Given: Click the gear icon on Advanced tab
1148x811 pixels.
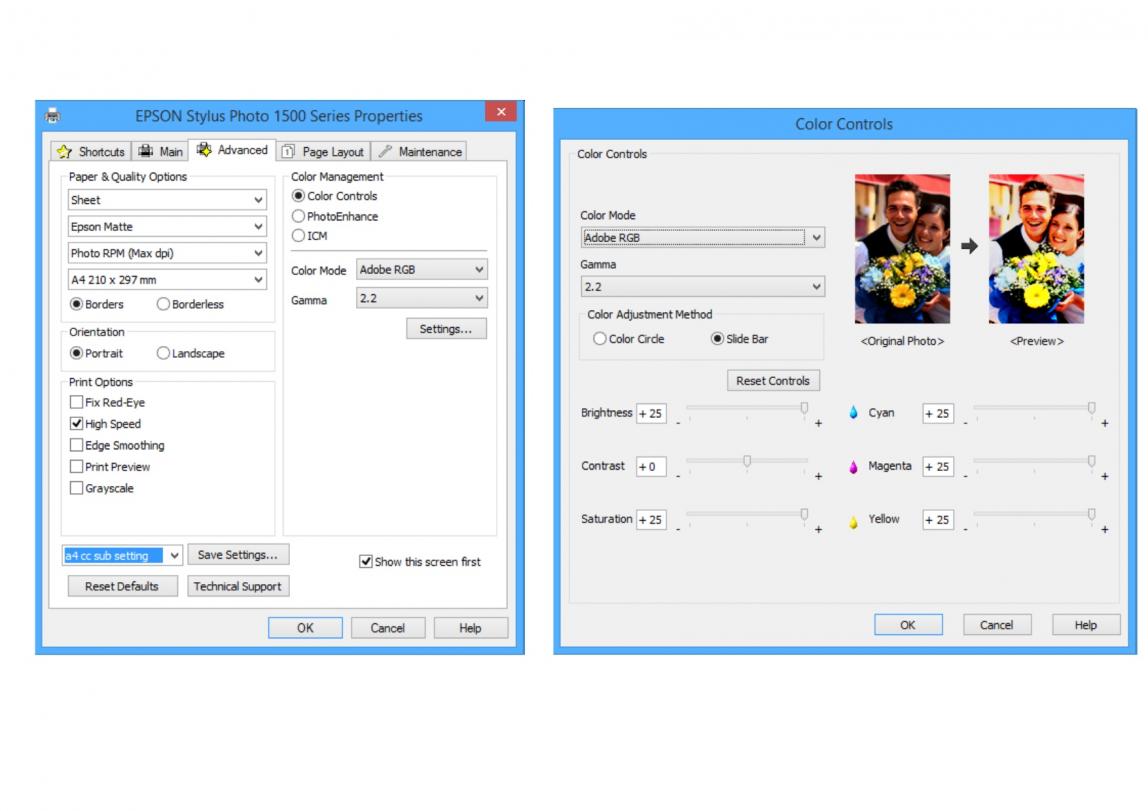Looking at the screenshot, I should (x=204, y=149).
